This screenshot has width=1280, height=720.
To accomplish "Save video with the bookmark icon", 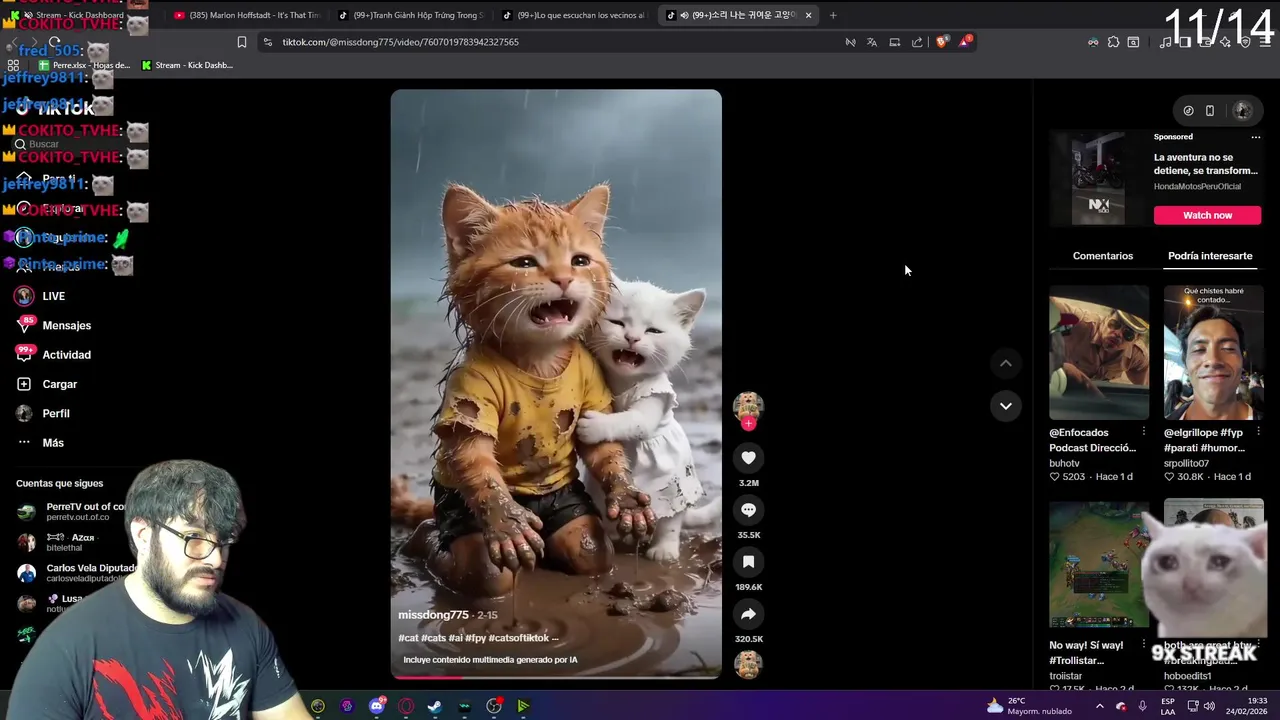I will point(748,562).
